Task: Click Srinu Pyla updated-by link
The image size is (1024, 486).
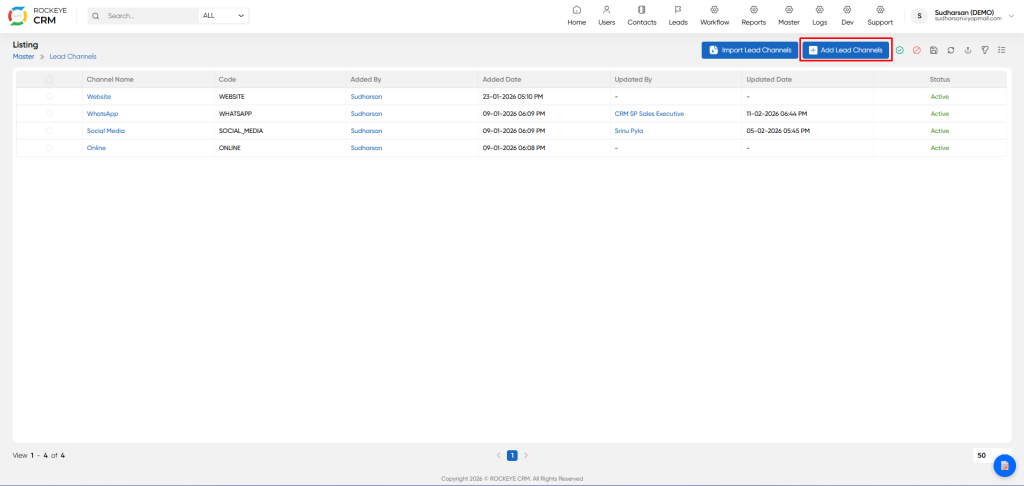Action: coord(630,131)
